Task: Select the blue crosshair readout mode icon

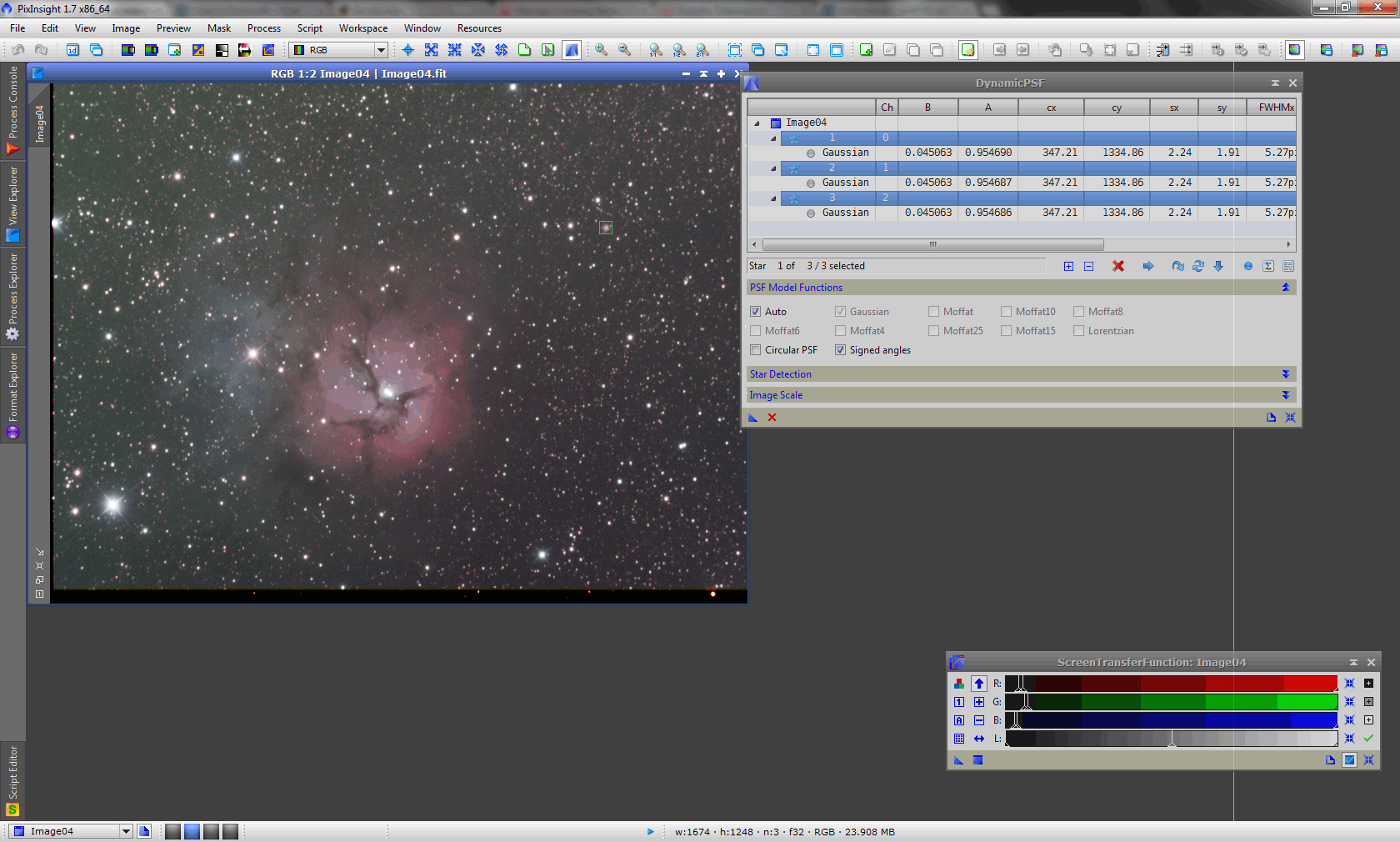Action: (x=408, y=50)
